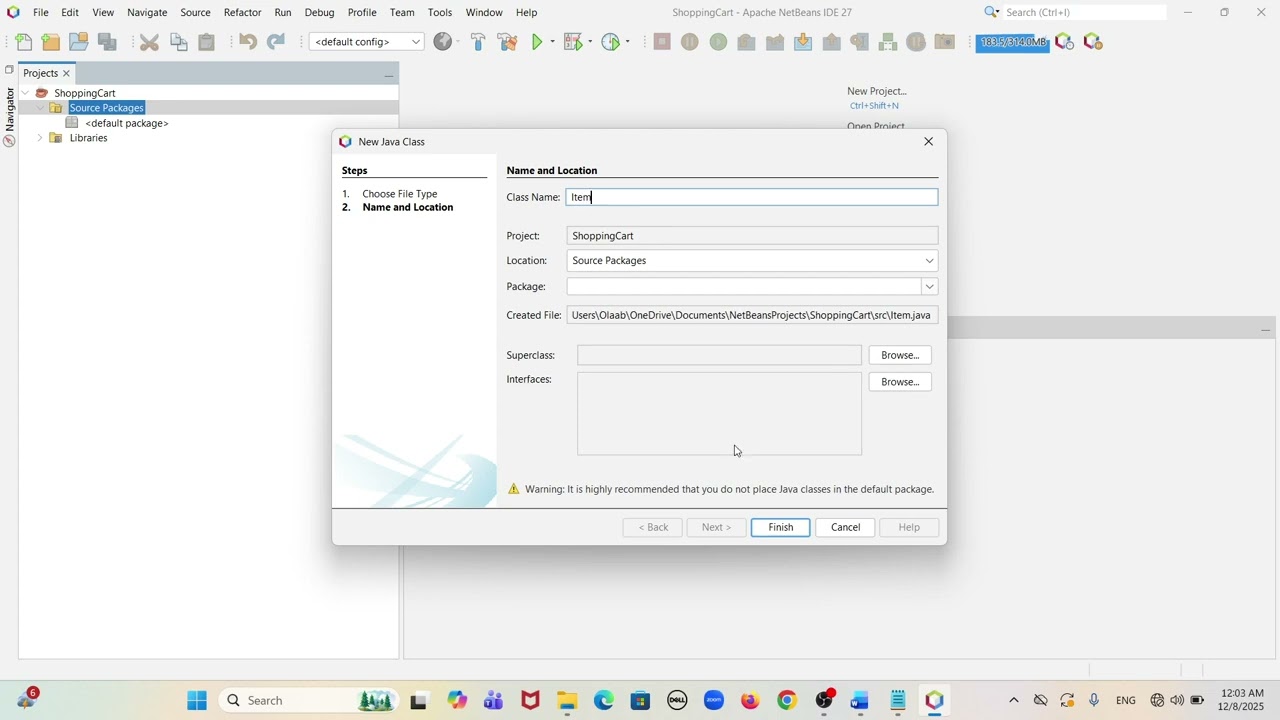This screenshot has height=720, width=1280.
Task: Open the Edit menu
Action: (70, 12)
